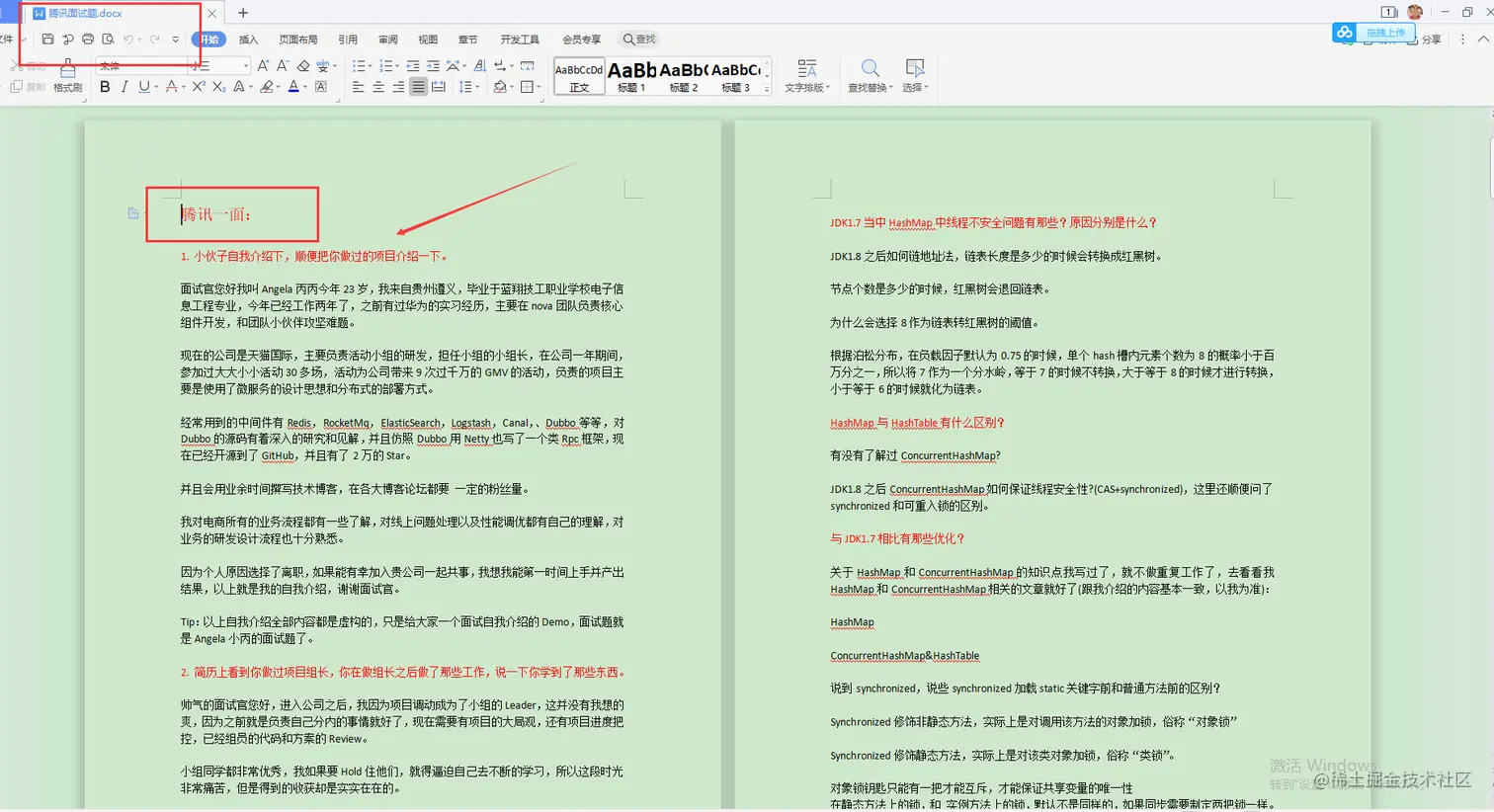Screen dimensions: 1494x812
Task: Open the 审阅 ribbon tab
Action: [x=388, y=40]
